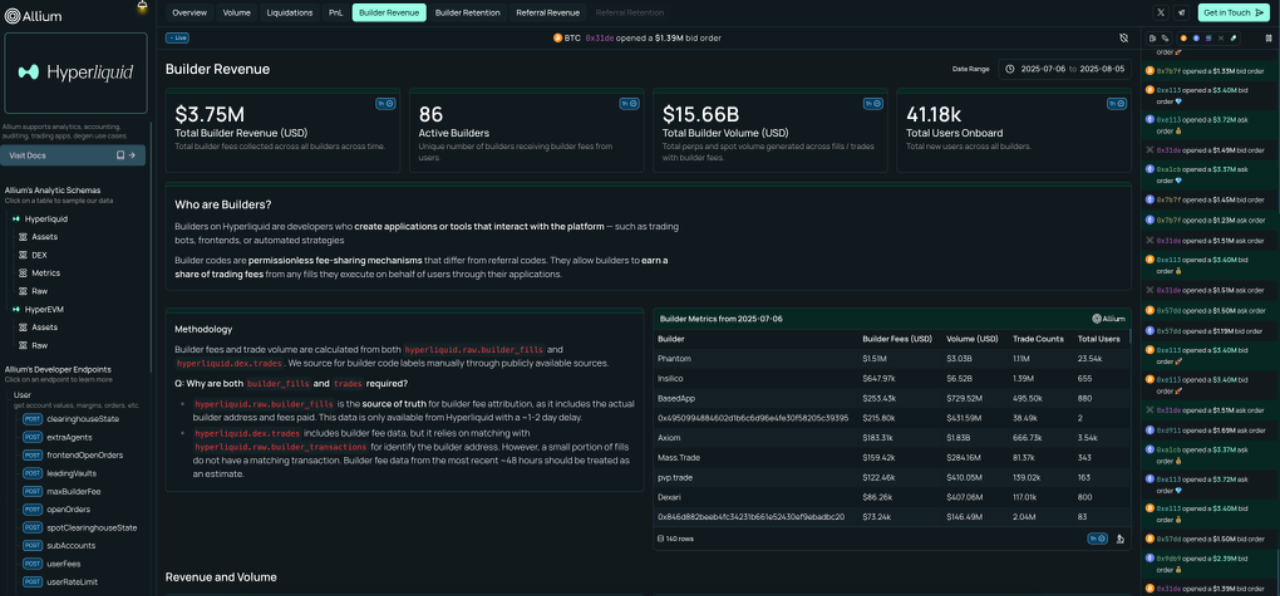Viewport: 1280px width, 596px height.
Task: Select the DEX table under Hyperliquid
Action: coord(39,255)
